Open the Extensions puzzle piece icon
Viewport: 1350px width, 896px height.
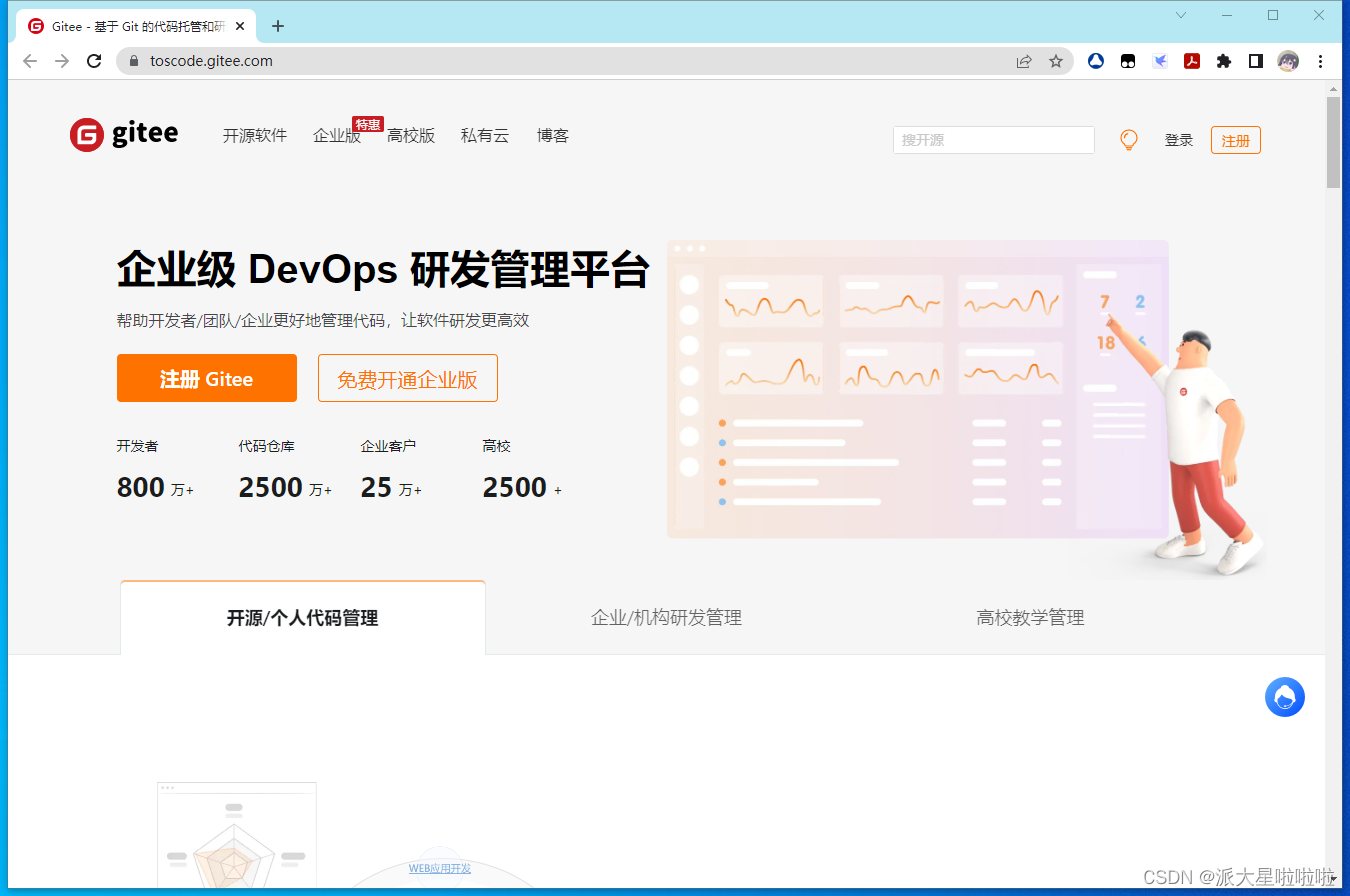coord(1224,61)
